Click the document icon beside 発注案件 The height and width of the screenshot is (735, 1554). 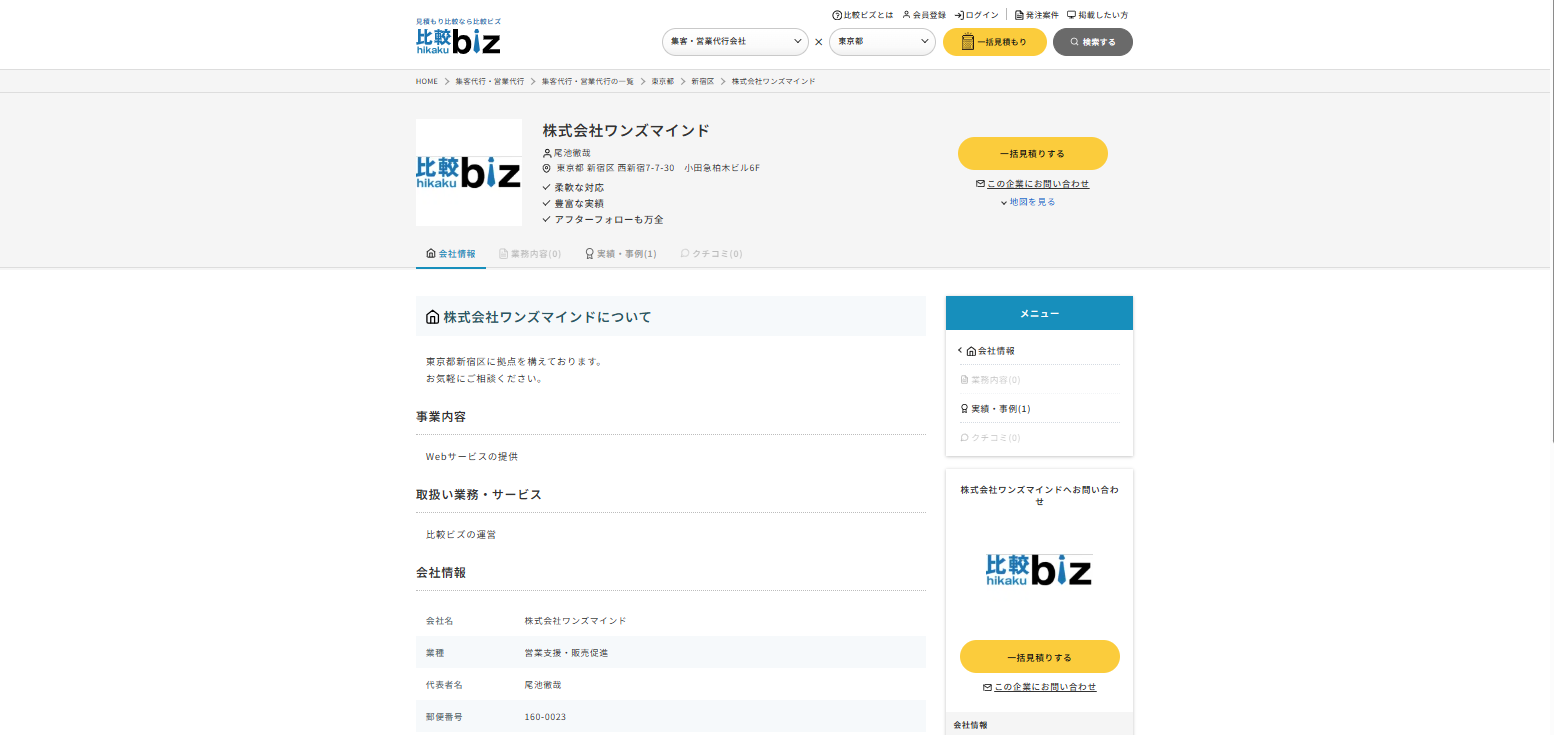(x=1019, y=15)
